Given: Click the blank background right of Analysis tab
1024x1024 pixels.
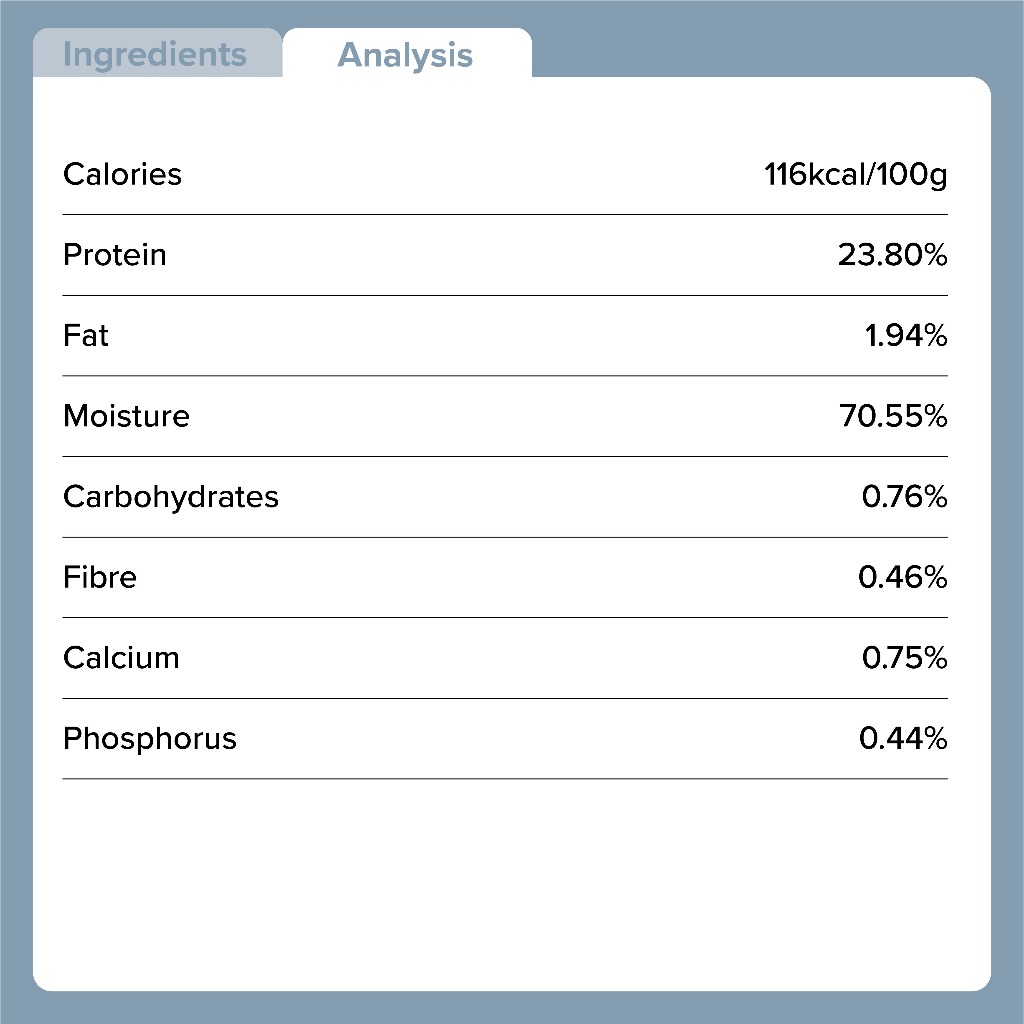Looking at the screenshot, I should click(x=760, y=40).
